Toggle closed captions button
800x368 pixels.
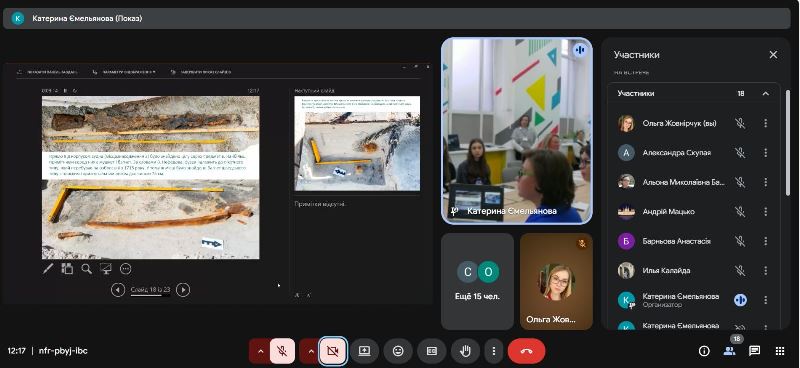click(x=432, y=351)
